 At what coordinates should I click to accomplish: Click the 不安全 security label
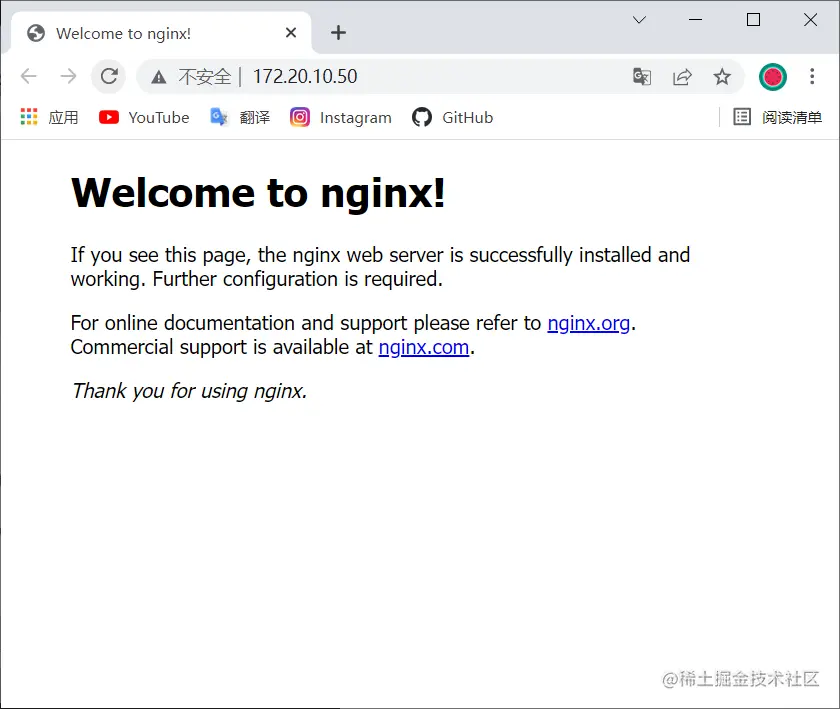[205, 77]
